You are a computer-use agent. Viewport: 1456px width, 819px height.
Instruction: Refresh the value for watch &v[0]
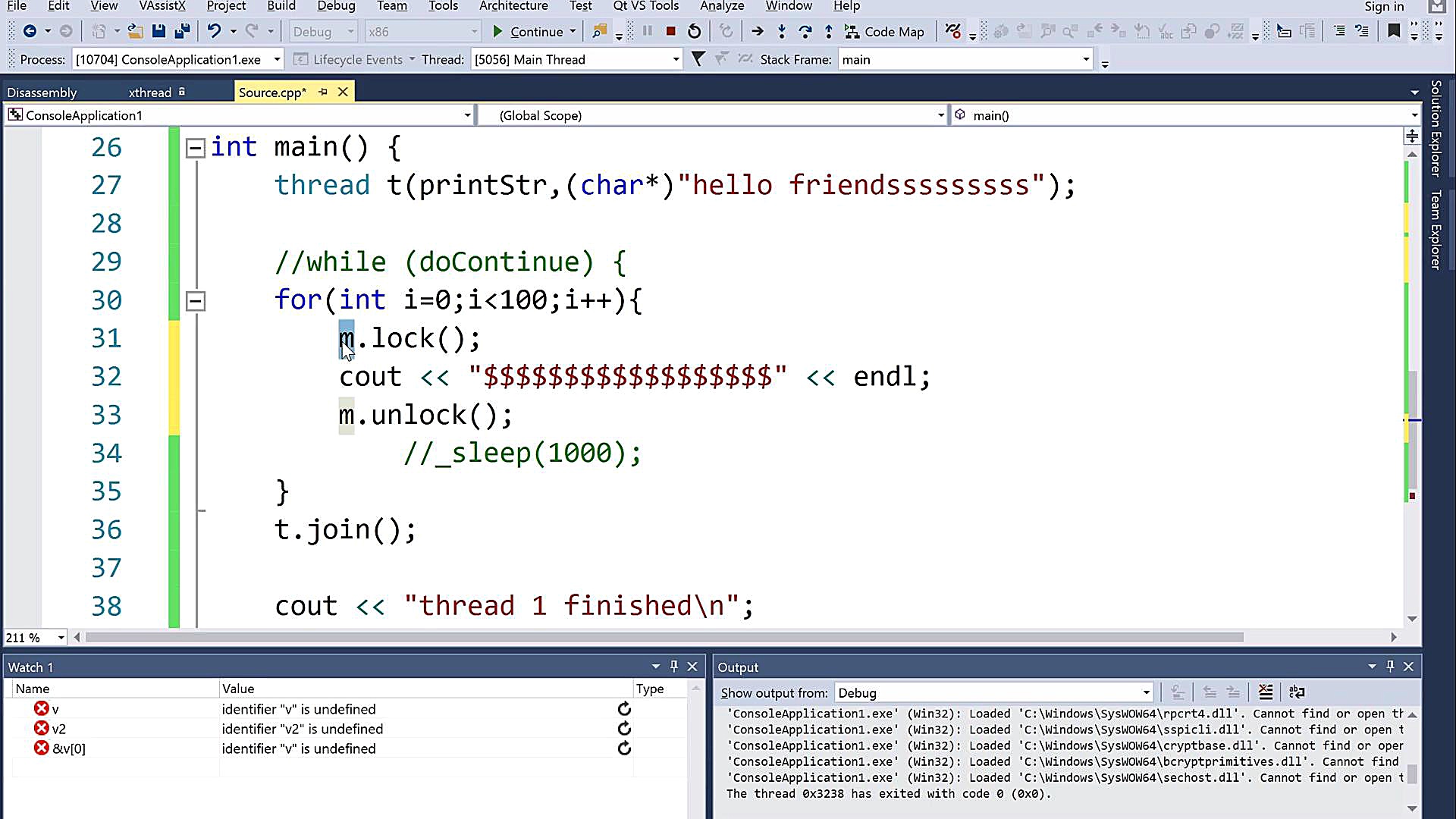click(x=624, y=748)
